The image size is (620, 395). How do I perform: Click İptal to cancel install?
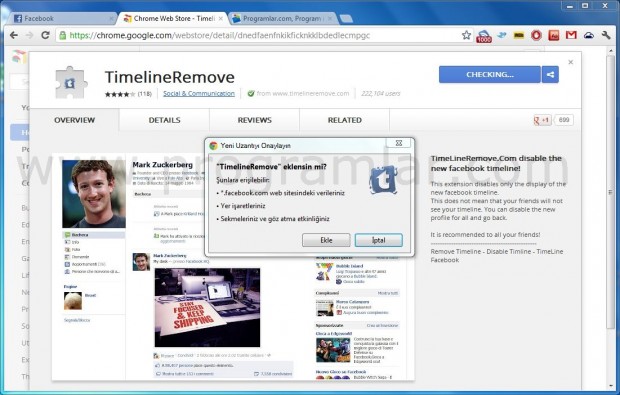(x=378, y=240)
